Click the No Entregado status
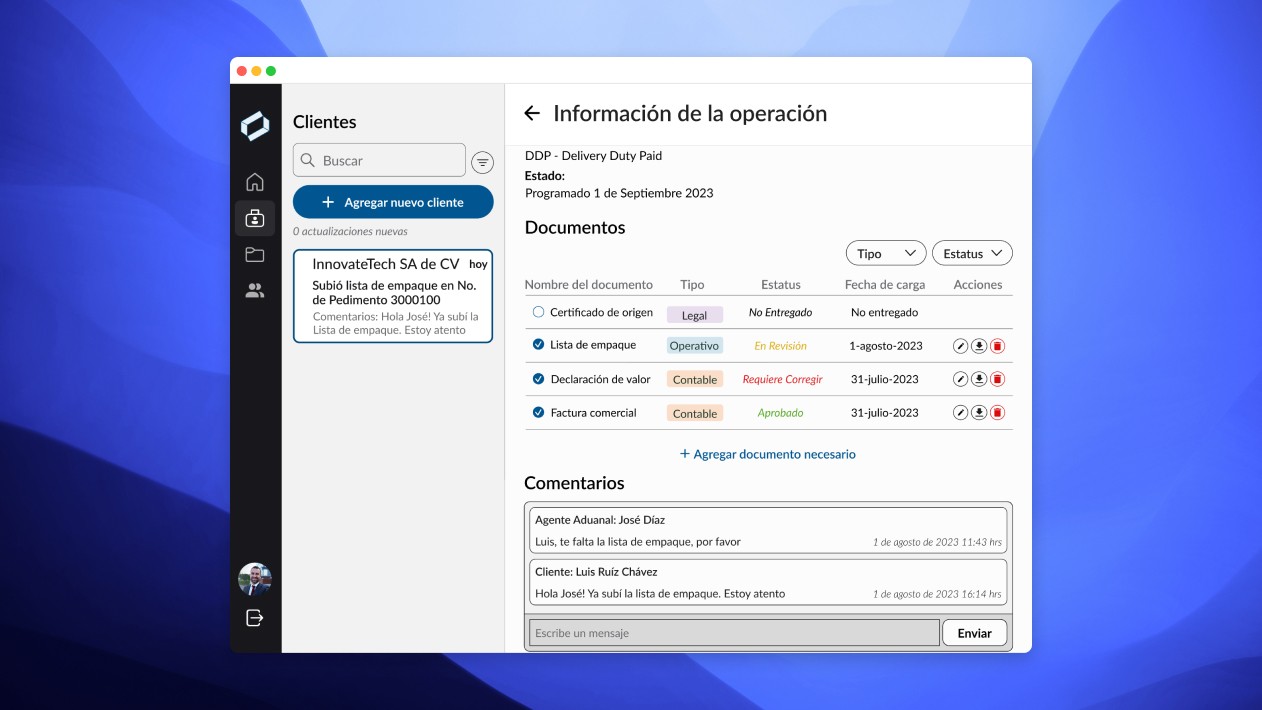The image size is (1262, 710). [x=780, y=312]
